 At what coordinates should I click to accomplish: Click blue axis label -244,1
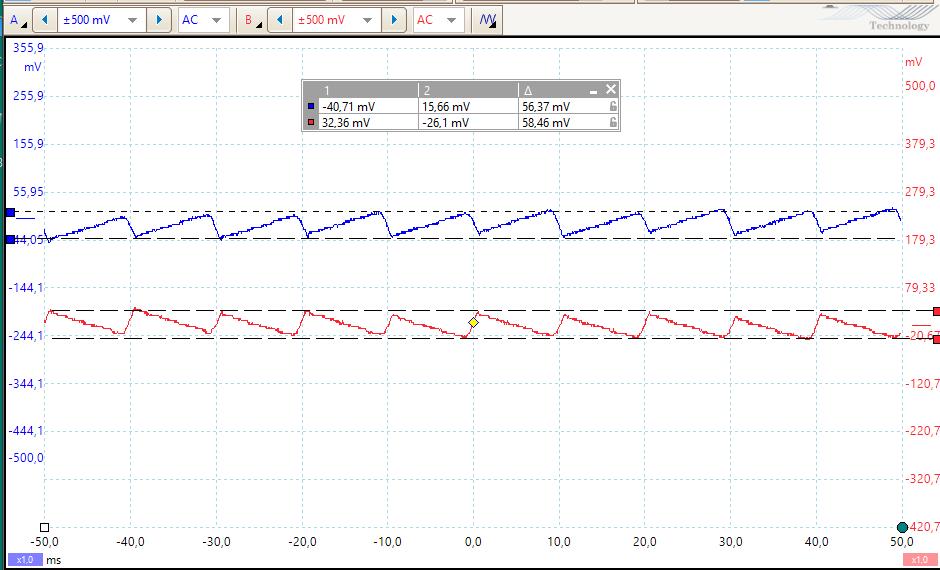pyautogui.click(x=26, y=336)
